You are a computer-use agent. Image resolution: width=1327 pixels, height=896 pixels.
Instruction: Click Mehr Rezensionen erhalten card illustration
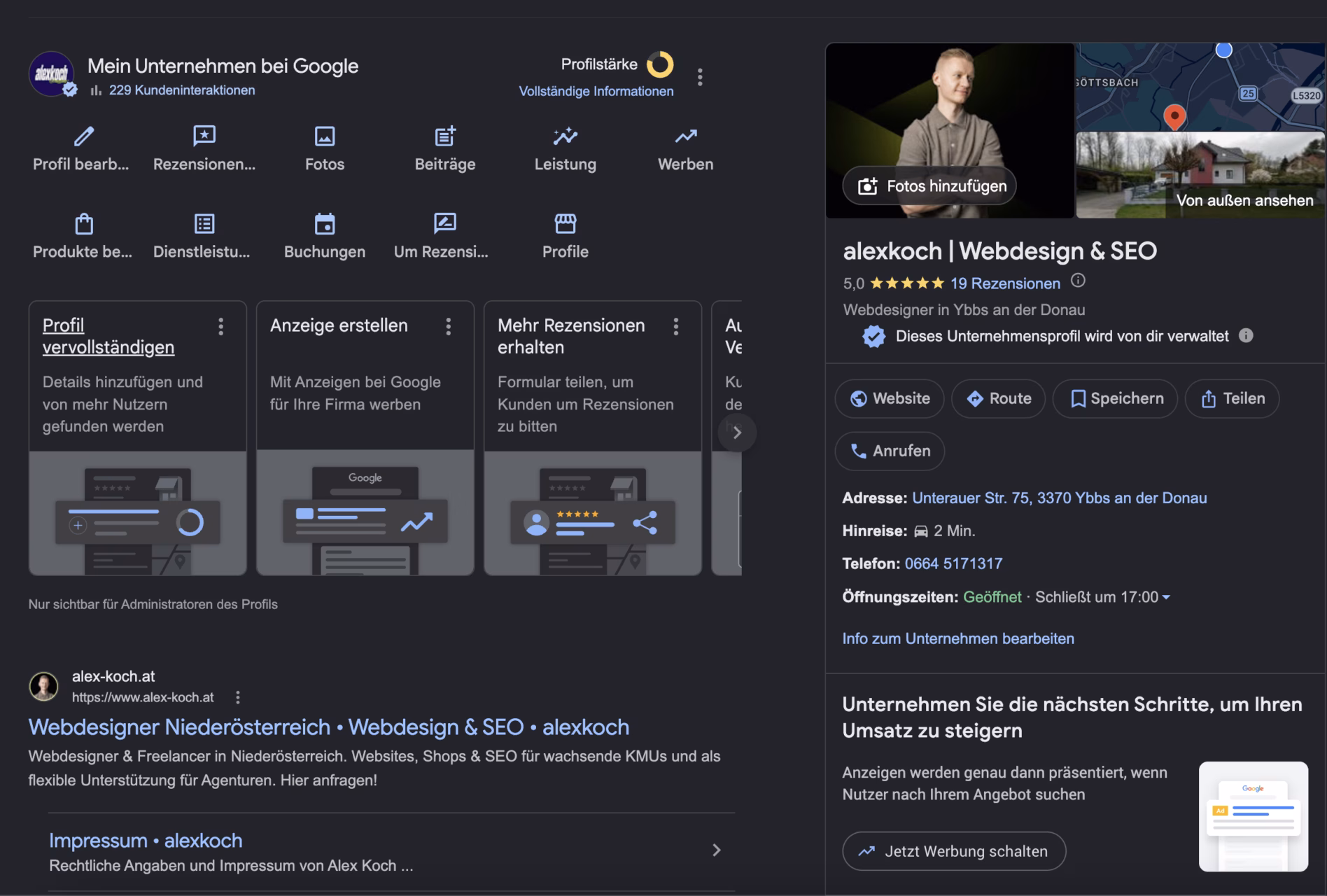click(x=593, y=513)
